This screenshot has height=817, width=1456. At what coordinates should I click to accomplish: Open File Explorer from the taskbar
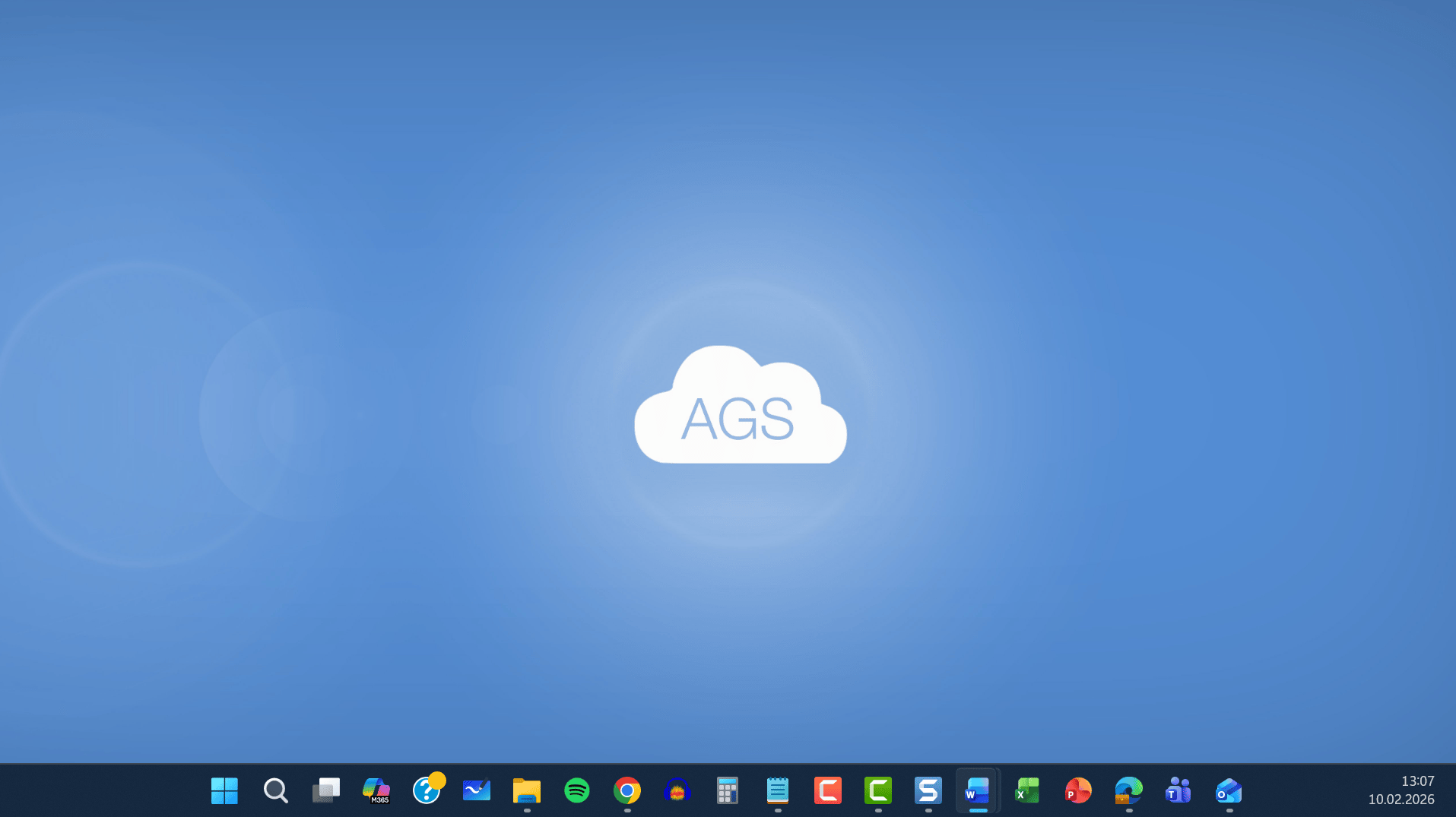tap(526, 790)
